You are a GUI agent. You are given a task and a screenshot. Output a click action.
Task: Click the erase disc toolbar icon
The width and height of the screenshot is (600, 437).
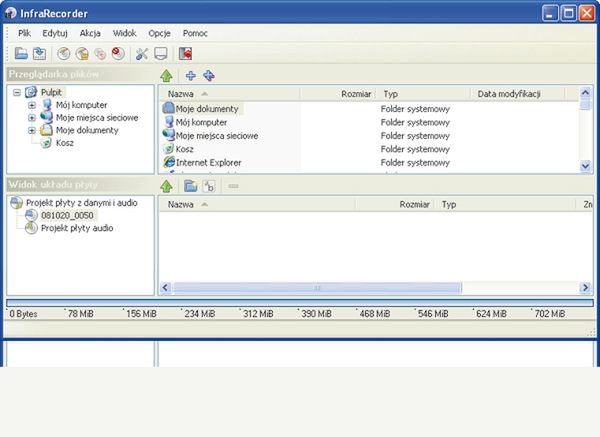point(118,53)
